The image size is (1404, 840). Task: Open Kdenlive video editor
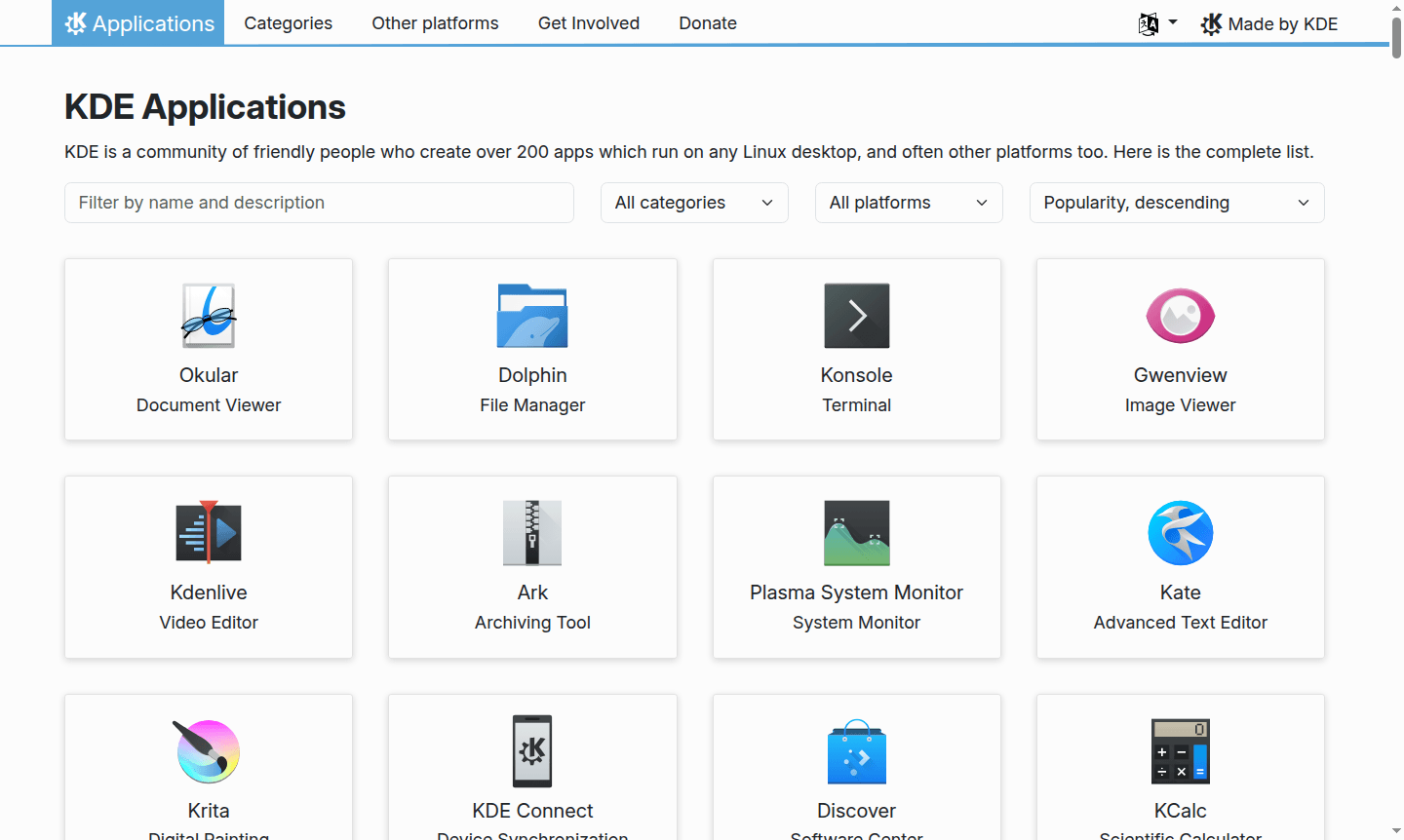[208, 532]
